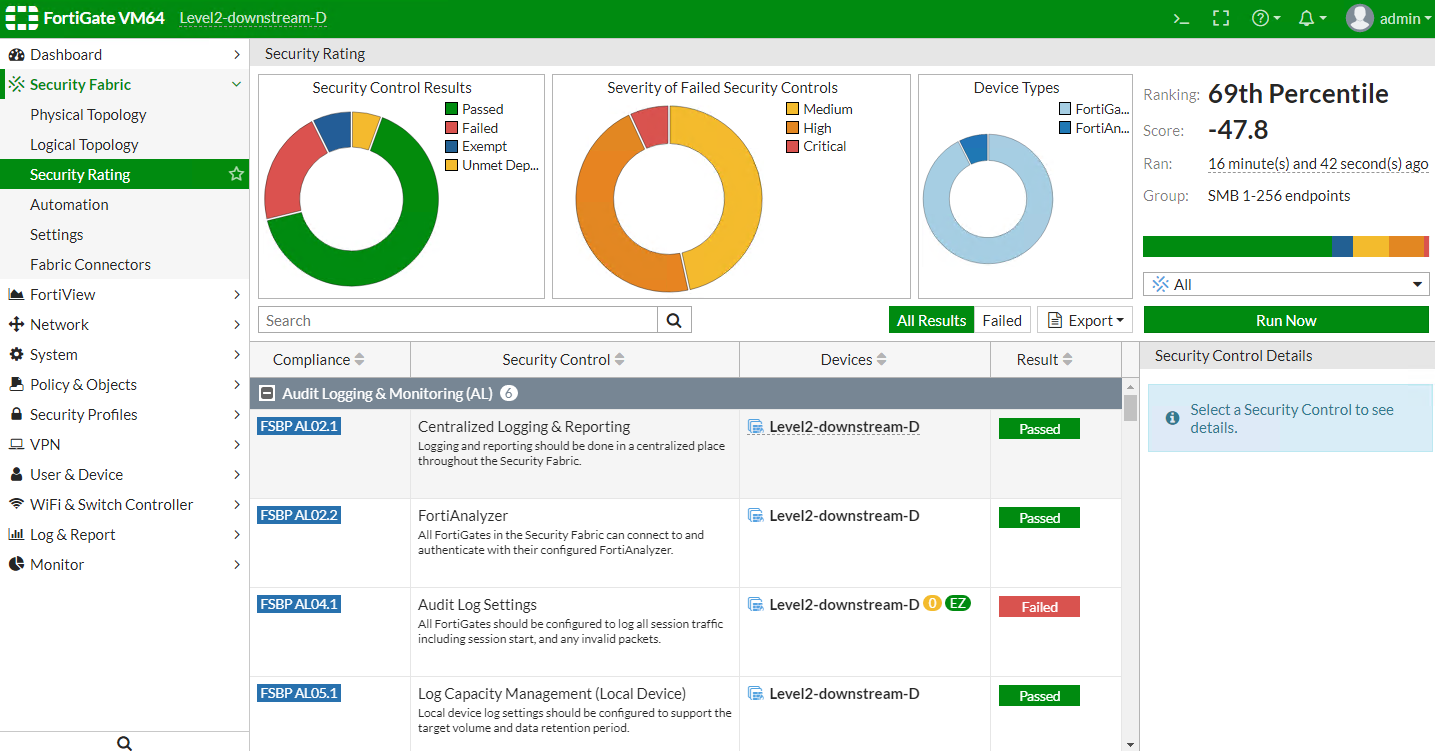Expand the Network menu chevron
The height and width of the screenshot is (751, 1436).
pyautogui.click(x=236, y=325)
